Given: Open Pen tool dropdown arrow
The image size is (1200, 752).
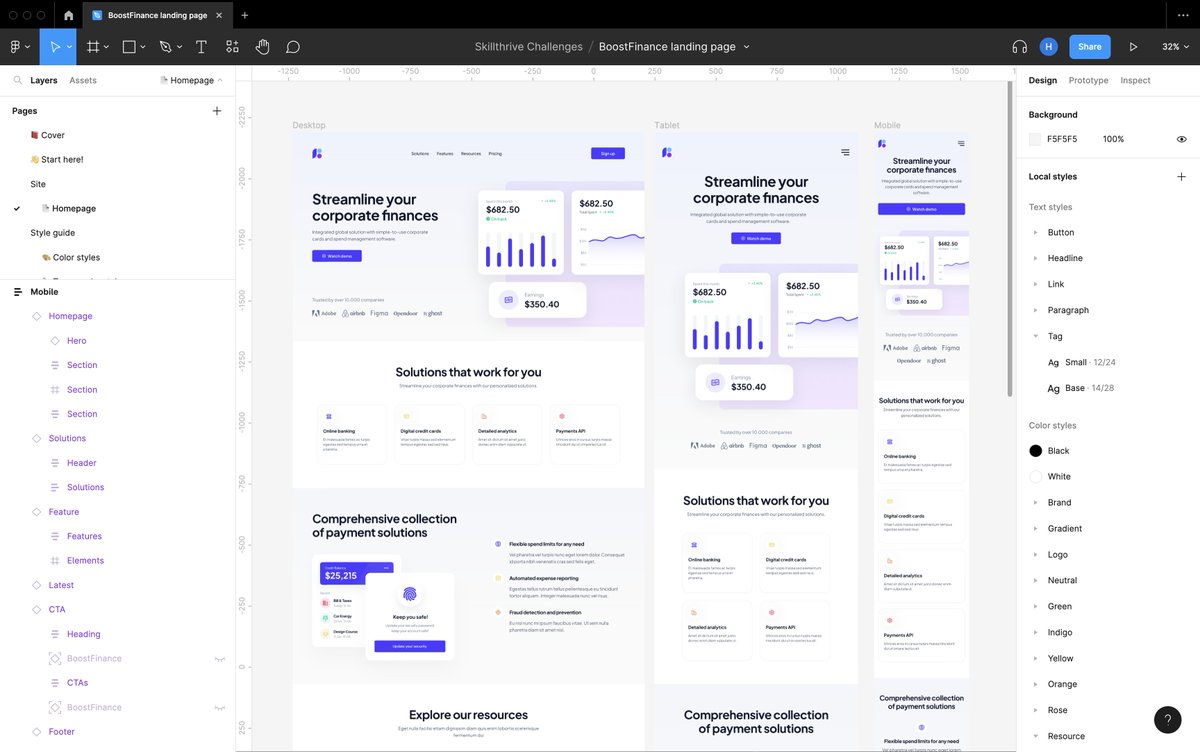Looking at the screenshot, I should (x=180, y=47).
